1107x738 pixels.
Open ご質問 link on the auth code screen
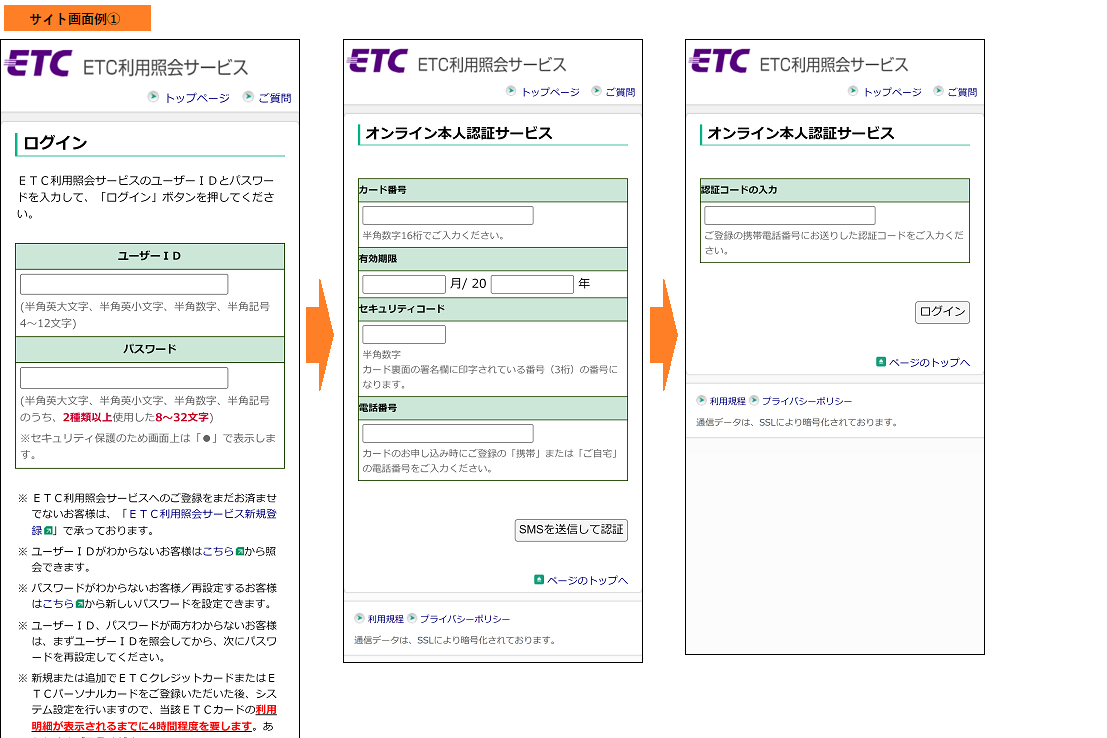(x=962, y=92)
